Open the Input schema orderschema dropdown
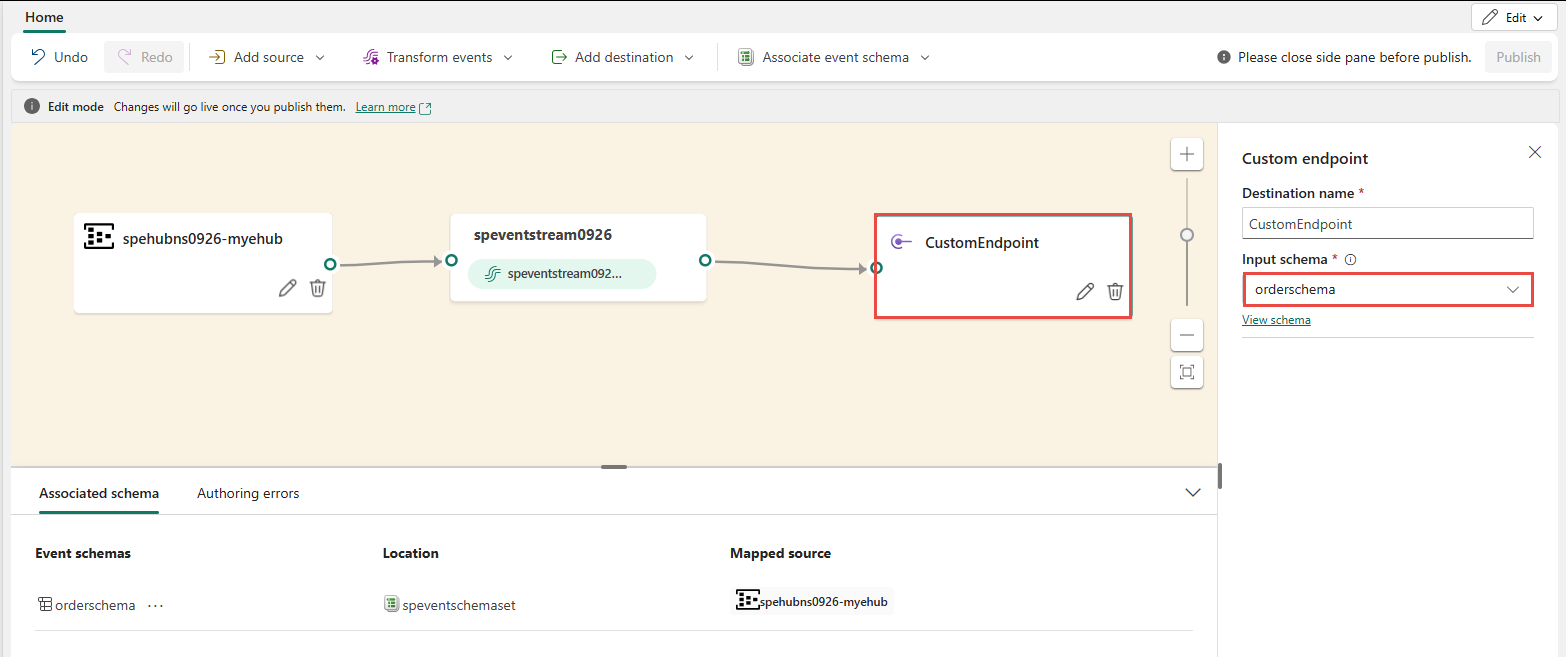Viewport: 1566px width, 657px height. (x=1387, y=290)
